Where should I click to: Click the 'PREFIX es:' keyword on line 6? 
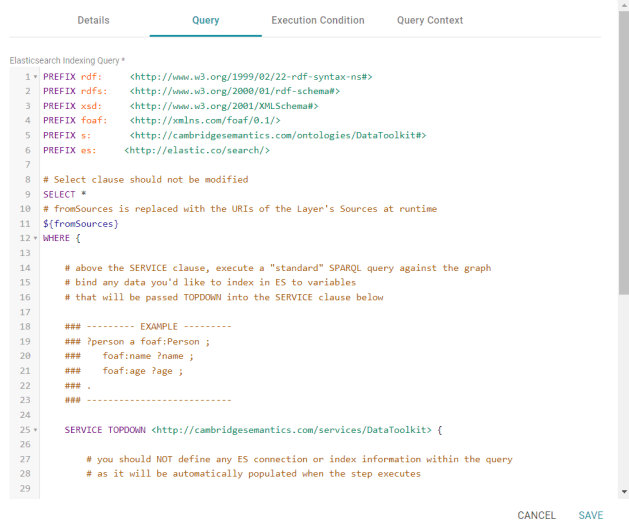(70, 150)
